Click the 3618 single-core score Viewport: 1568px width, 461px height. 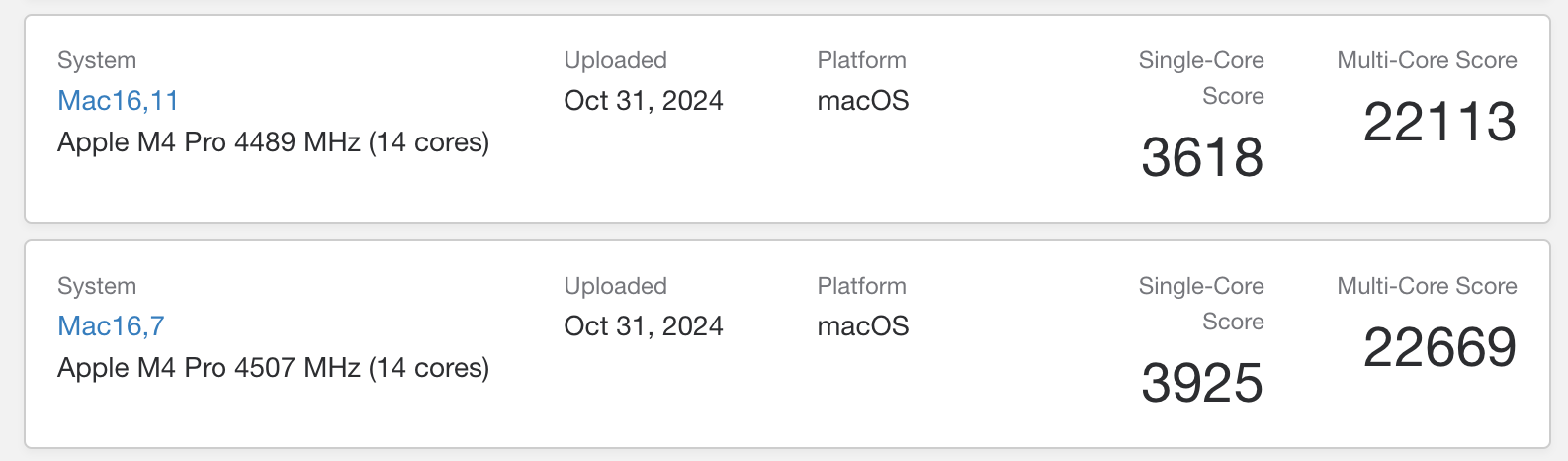point(1202,157)
